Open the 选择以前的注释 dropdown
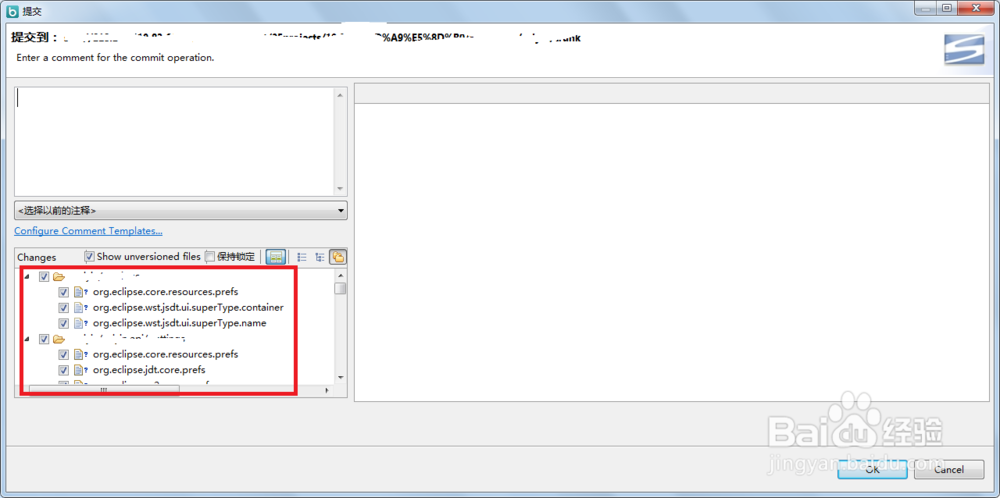The width and height of the screenshot is (1000, 498). coord(181,210)
